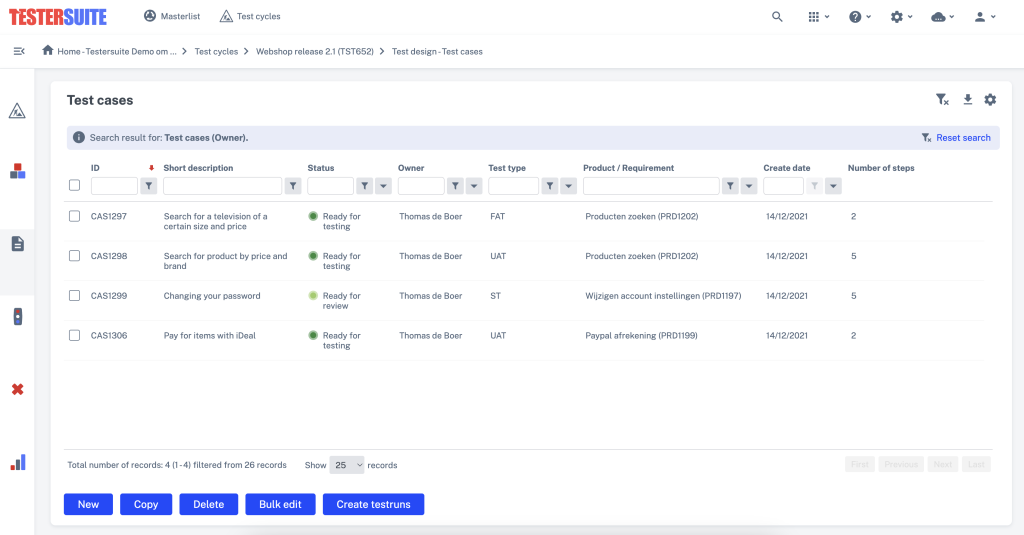The width and height of the screenshot is (1024, 535).
Task: Click the info icon in search banner
Action: 79,137
